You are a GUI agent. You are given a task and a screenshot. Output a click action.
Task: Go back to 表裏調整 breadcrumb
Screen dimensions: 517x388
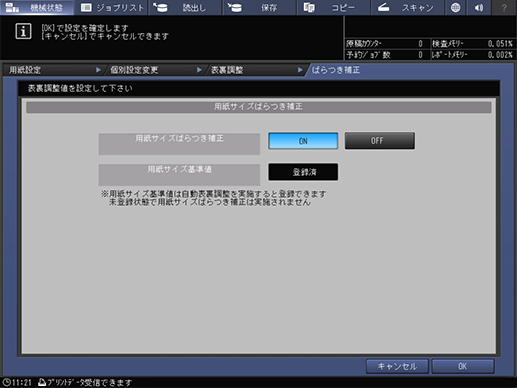click(256, 70)
